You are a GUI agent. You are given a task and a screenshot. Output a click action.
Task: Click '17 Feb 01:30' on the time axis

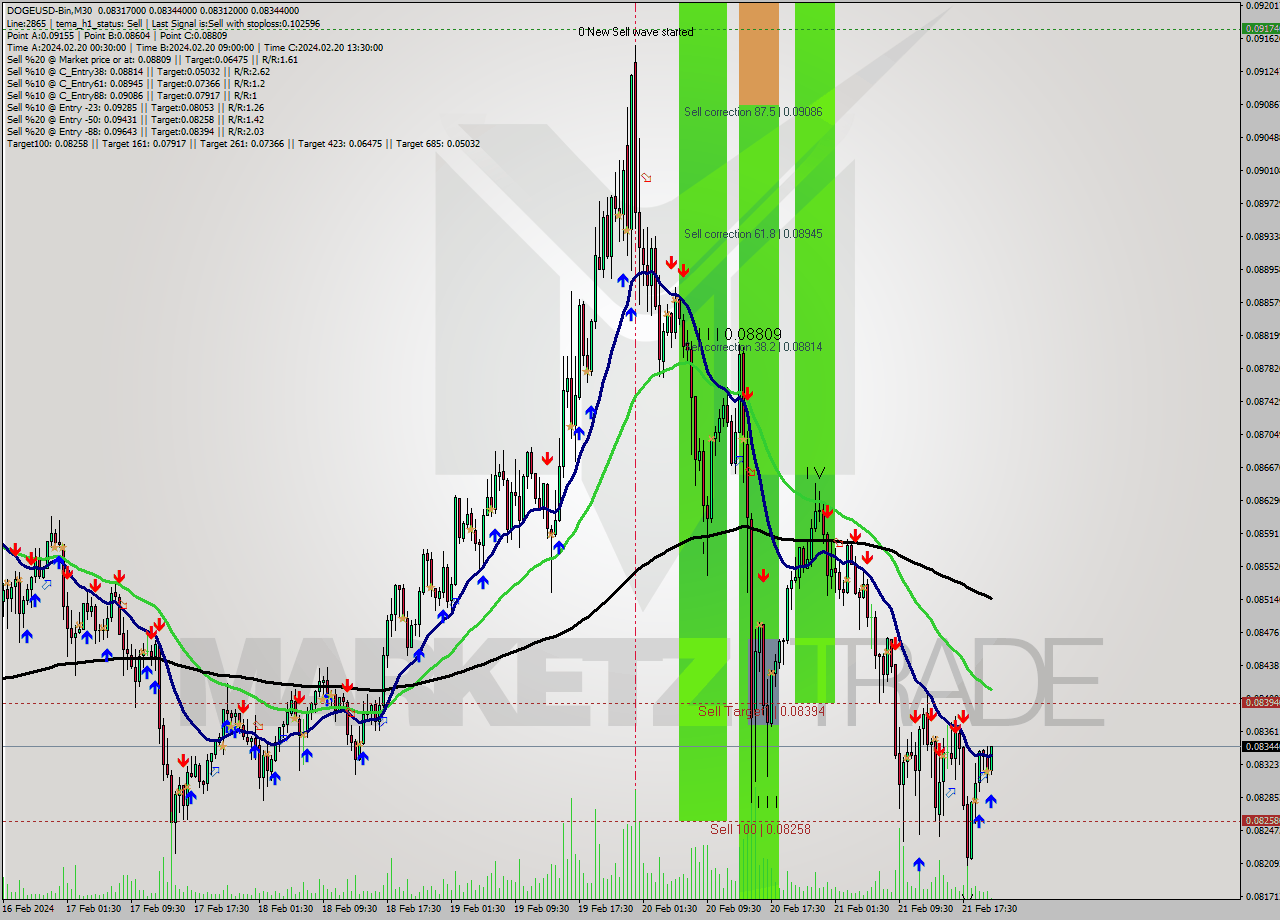pyautogui.click(x=93, y=909)
